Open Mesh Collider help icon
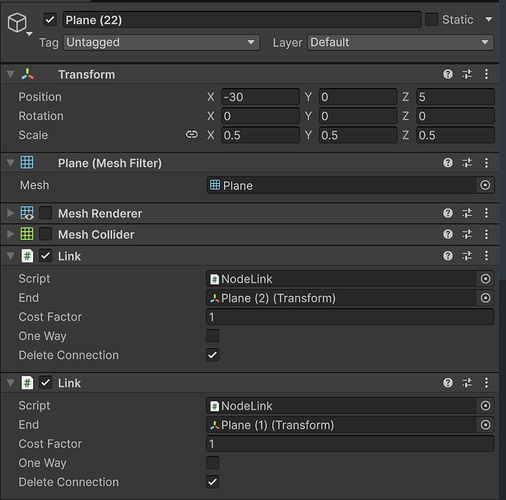Image resolution: width=506 pixels, height=500 pixels. tap(448, 234)
